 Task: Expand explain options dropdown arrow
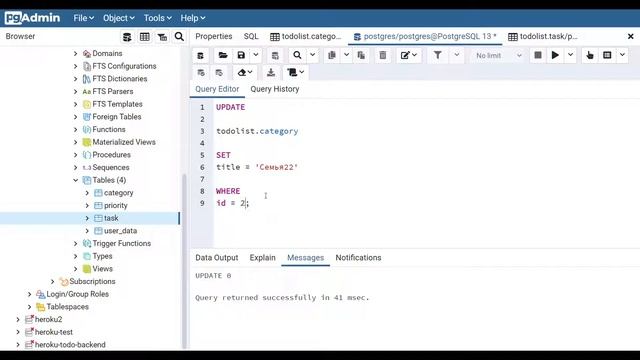point(622,55)
